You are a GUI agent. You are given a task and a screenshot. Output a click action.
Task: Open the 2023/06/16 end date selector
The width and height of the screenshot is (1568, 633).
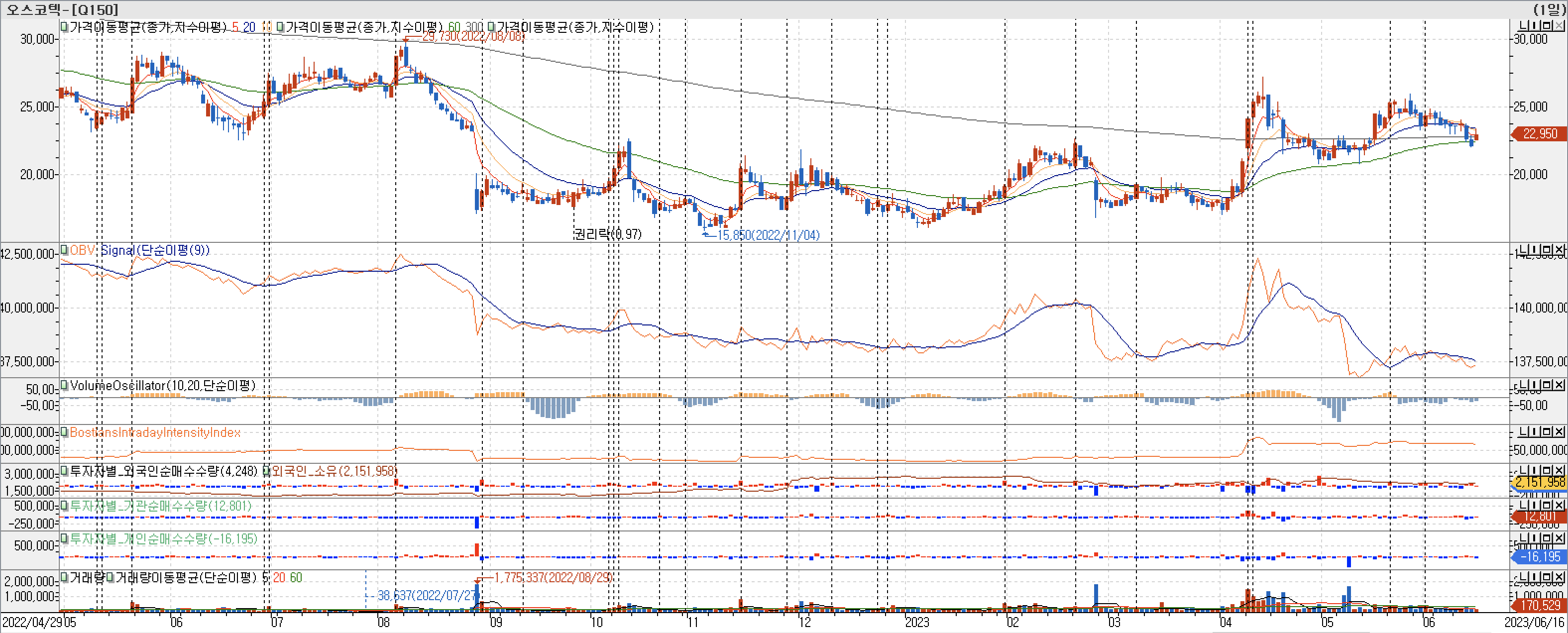coord(1534,622)
